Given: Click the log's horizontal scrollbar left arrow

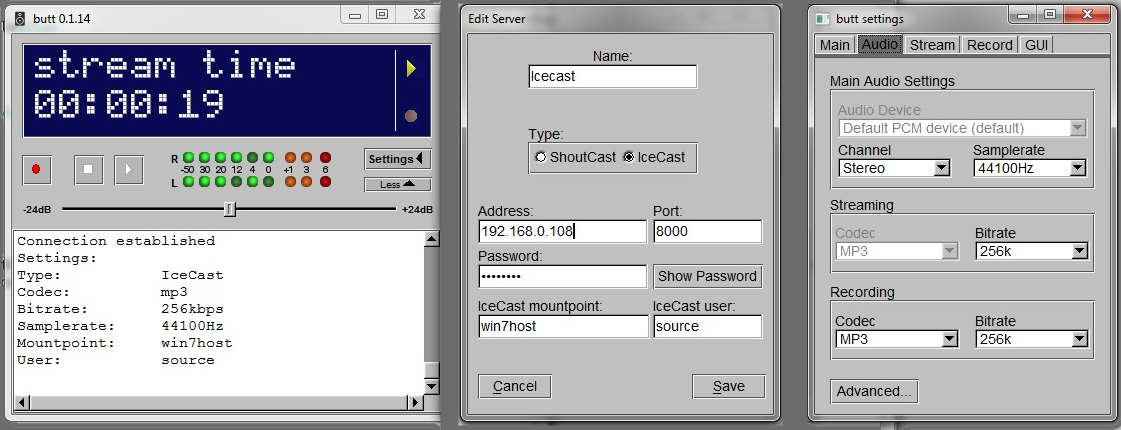Looking at the screenshot, I should pyautogui.click(x=22, y=403).
